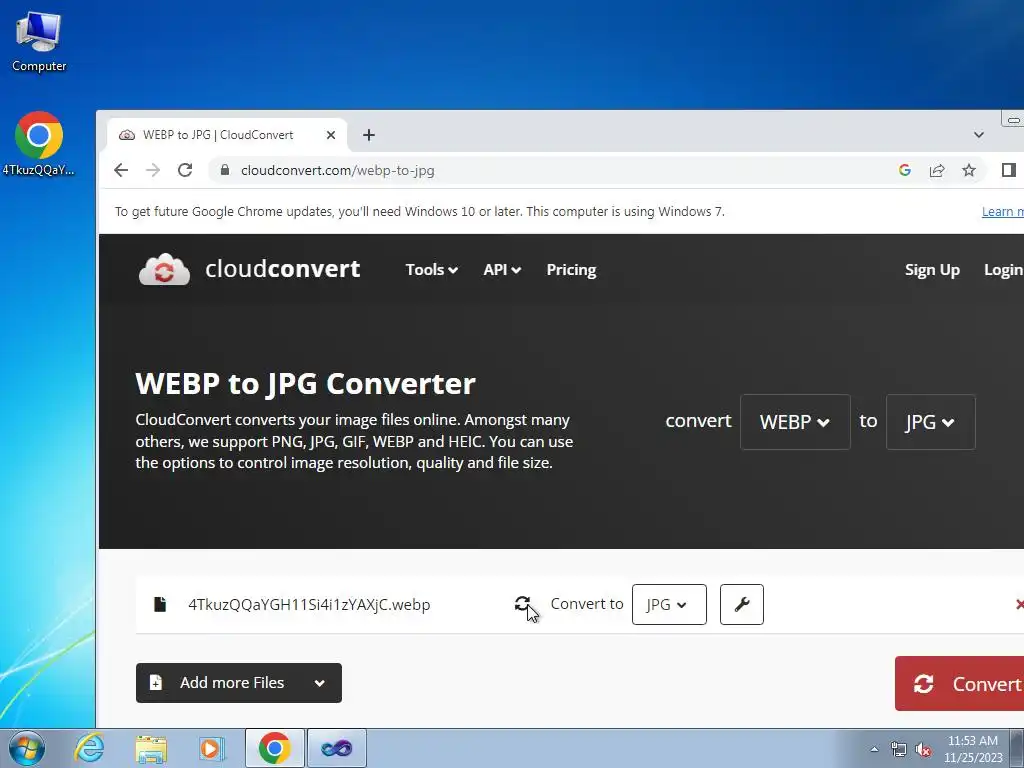Start conversion with the red Convert button
This screenshot has height=768, width=1024.
[x=959, y=684]
